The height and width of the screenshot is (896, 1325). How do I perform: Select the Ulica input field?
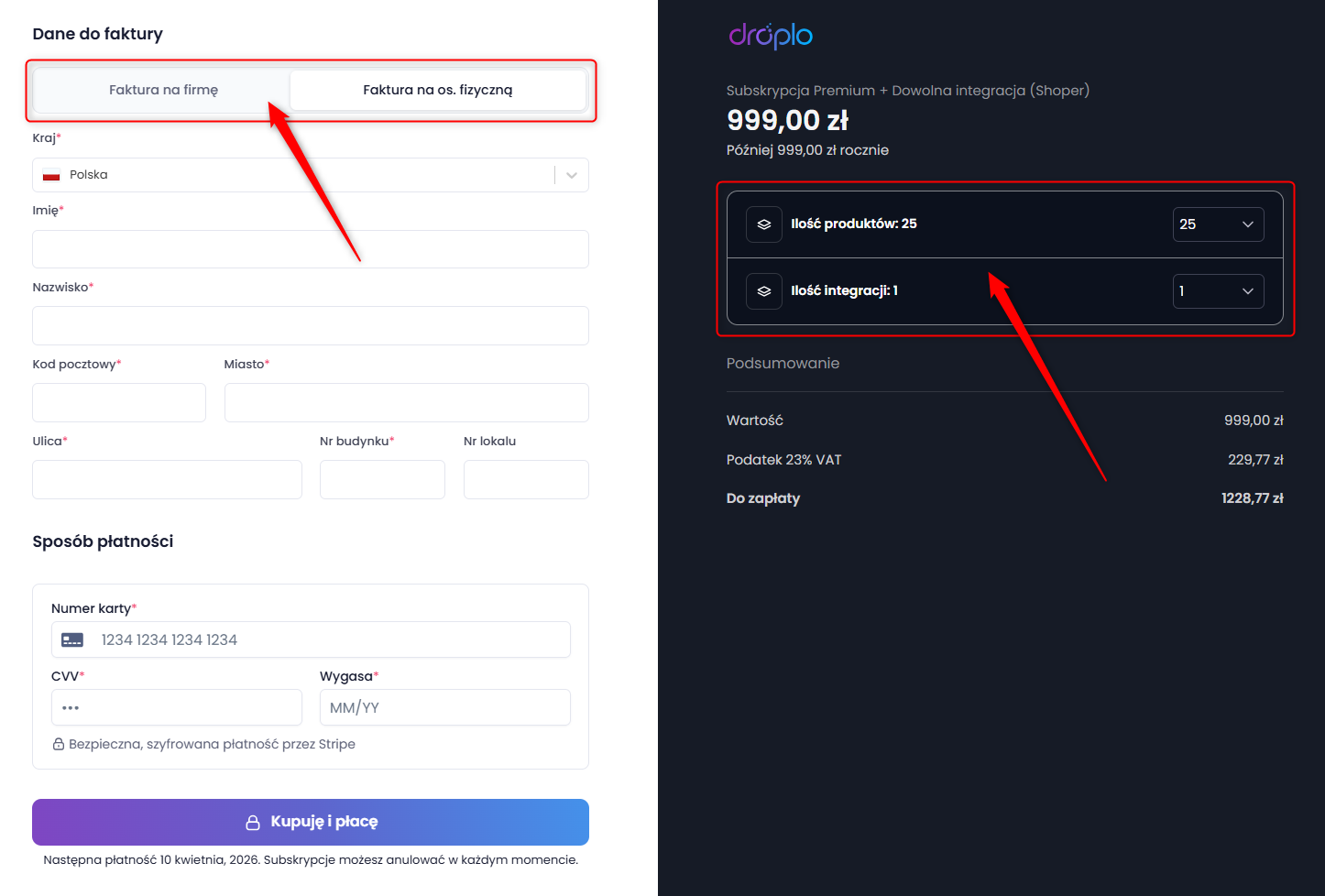click(x=167, y=479)
